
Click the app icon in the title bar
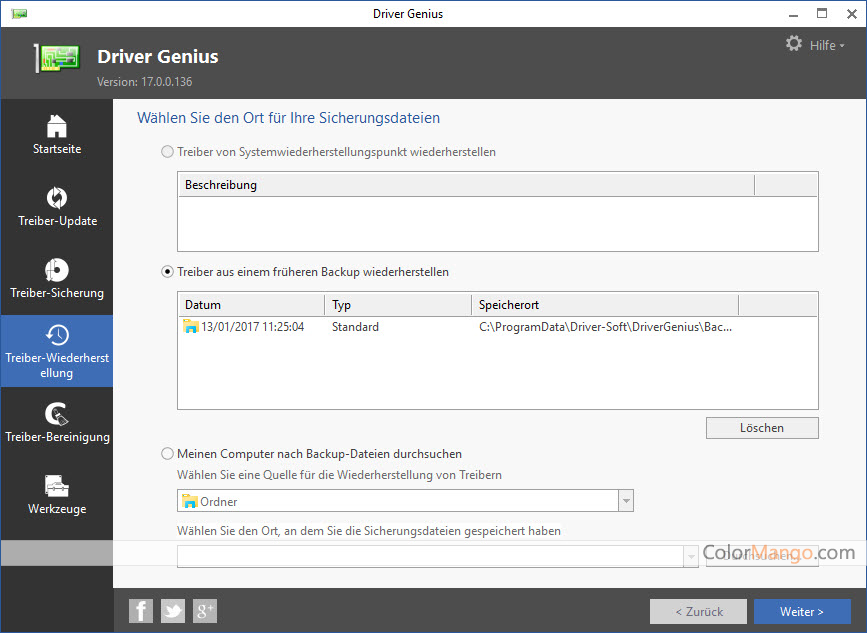point(19,14)
